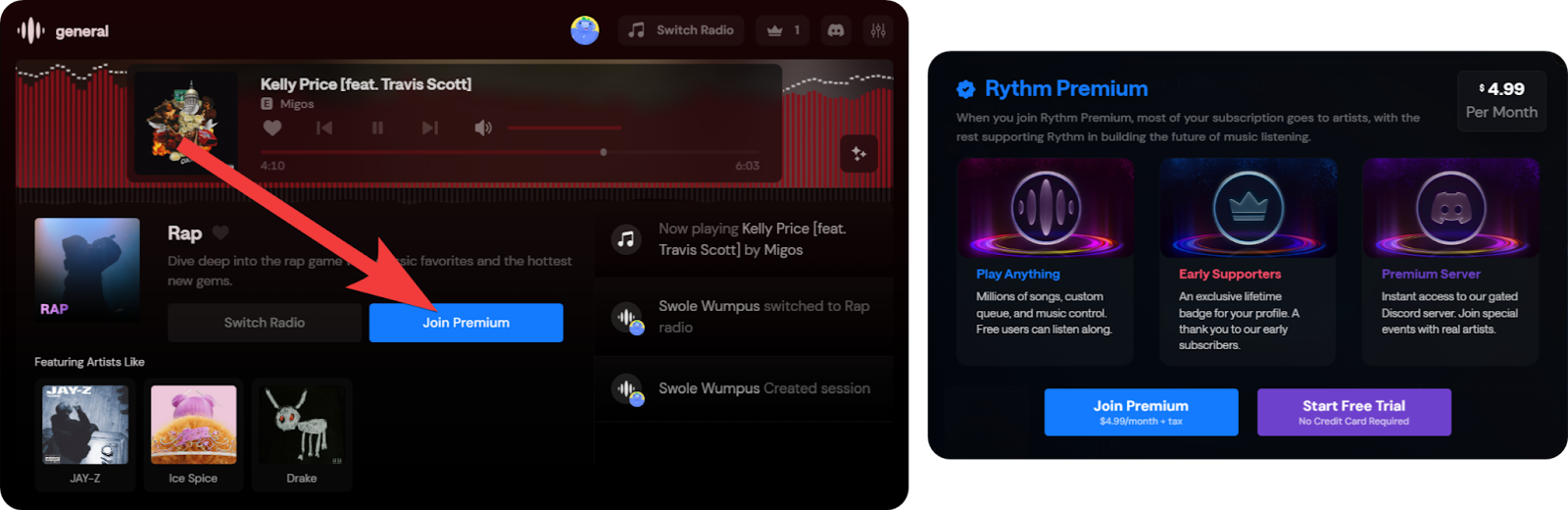Click the $4.99 Per Month price box

tap(1501, 100)
